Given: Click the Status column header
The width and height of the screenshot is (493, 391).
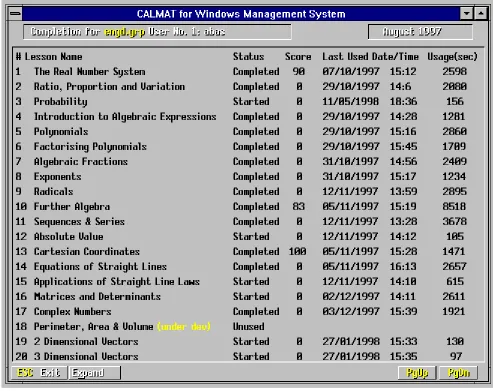Looking at the screenshot, I should tap(248, 57).
